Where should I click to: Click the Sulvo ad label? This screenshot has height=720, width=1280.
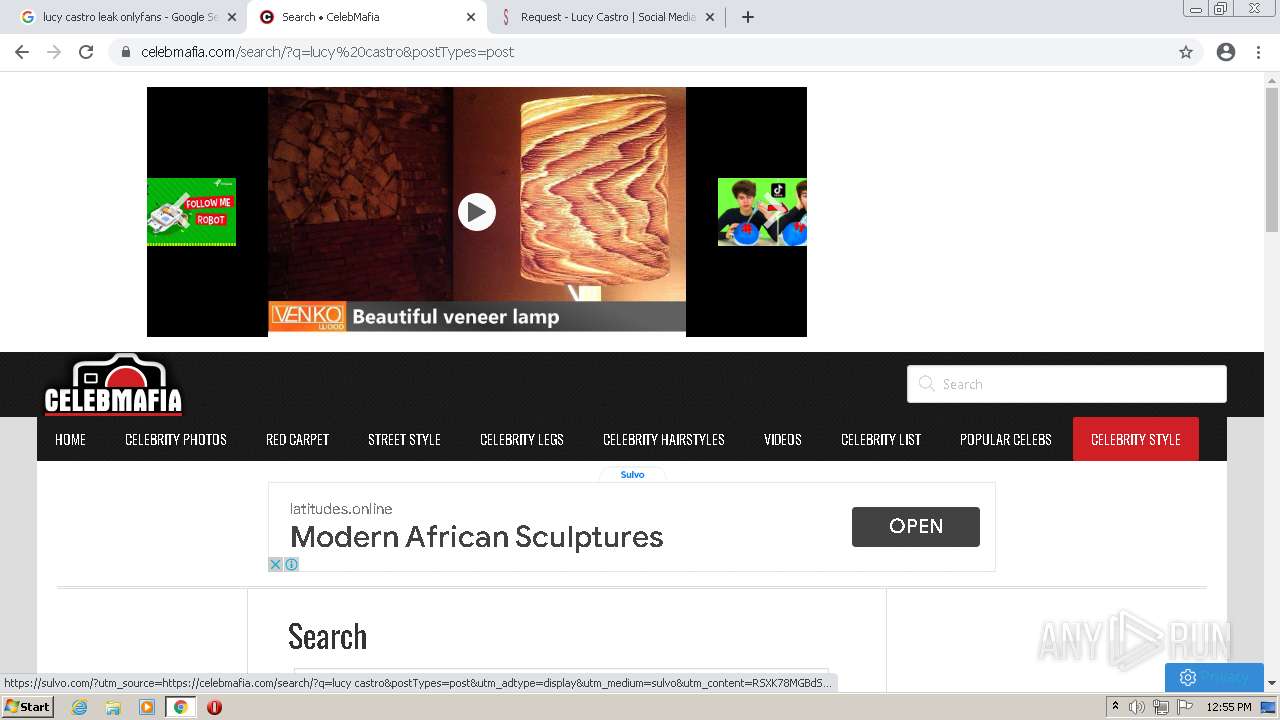pos(632,475)
